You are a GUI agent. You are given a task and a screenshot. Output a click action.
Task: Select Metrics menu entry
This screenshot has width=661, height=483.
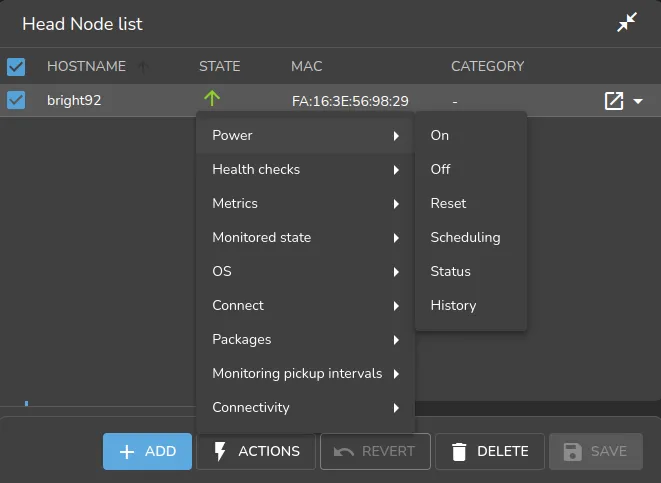pos(305,204)
